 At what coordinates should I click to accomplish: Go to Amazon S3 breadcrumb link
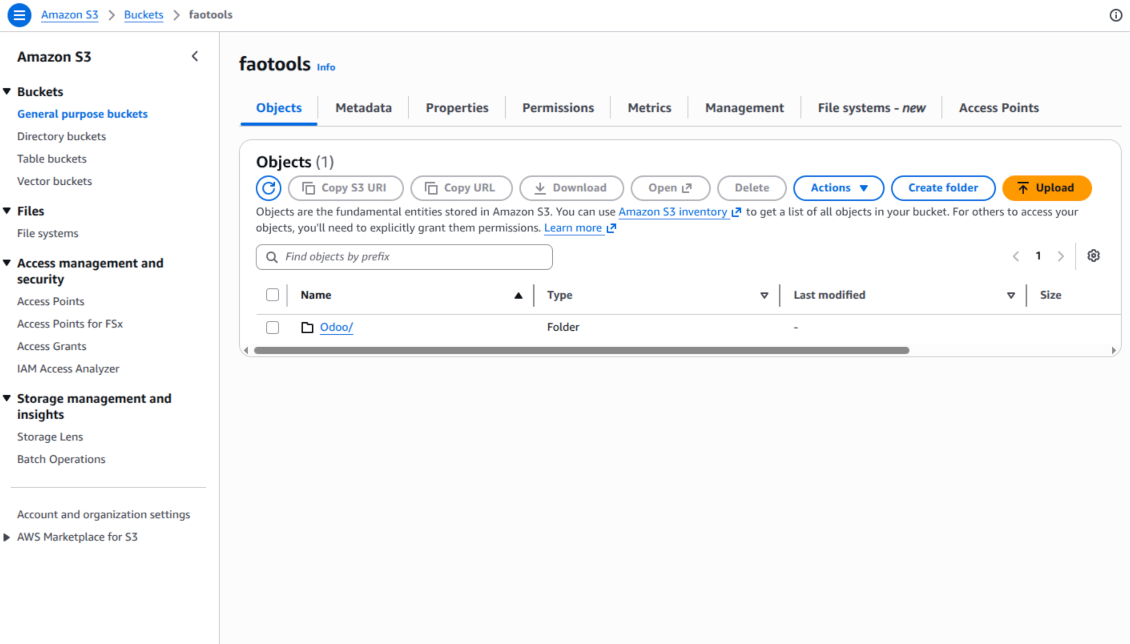point(70,14)
